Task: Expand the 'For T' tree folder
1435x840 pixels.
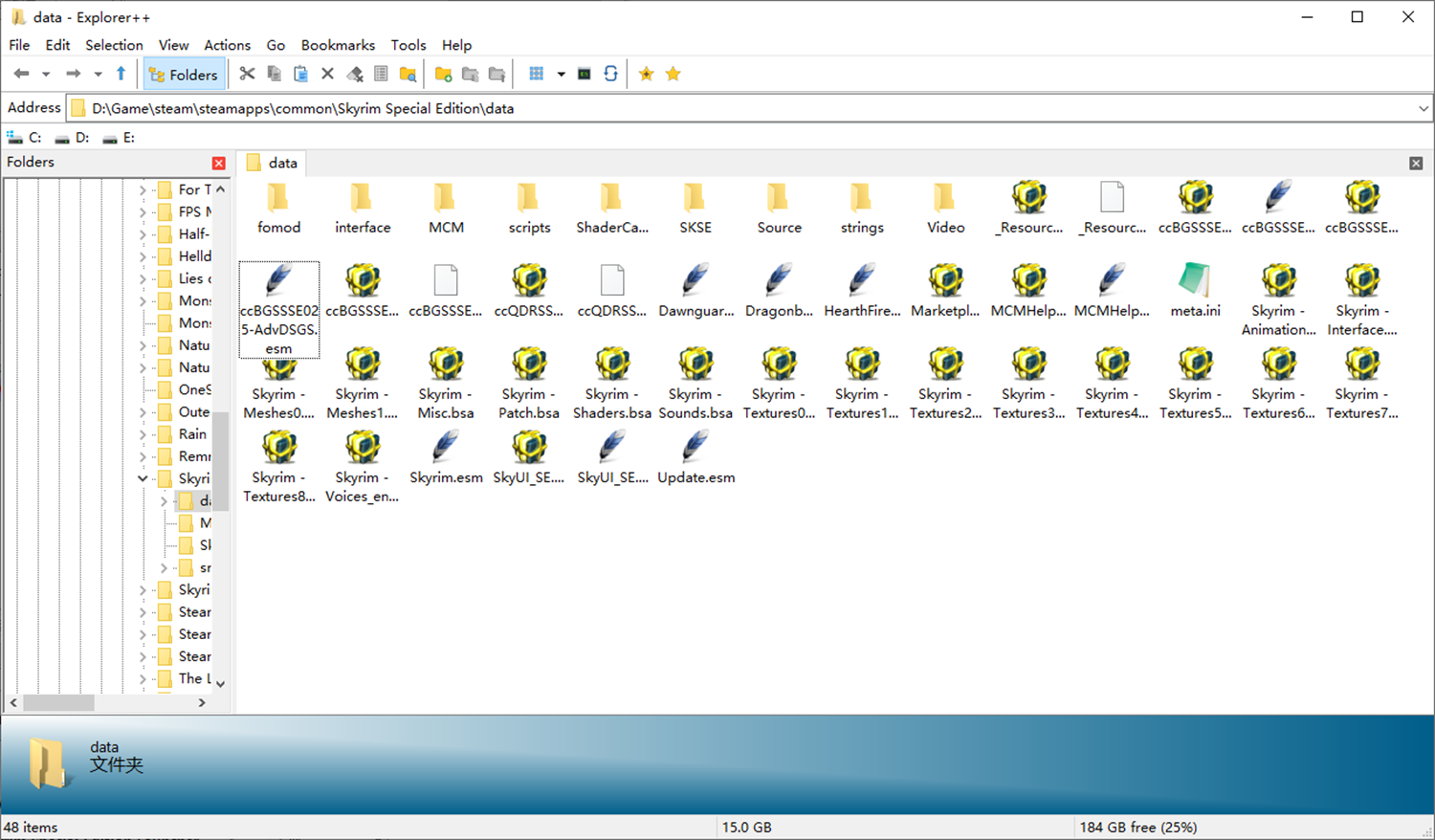Action: tap(143, 189)
